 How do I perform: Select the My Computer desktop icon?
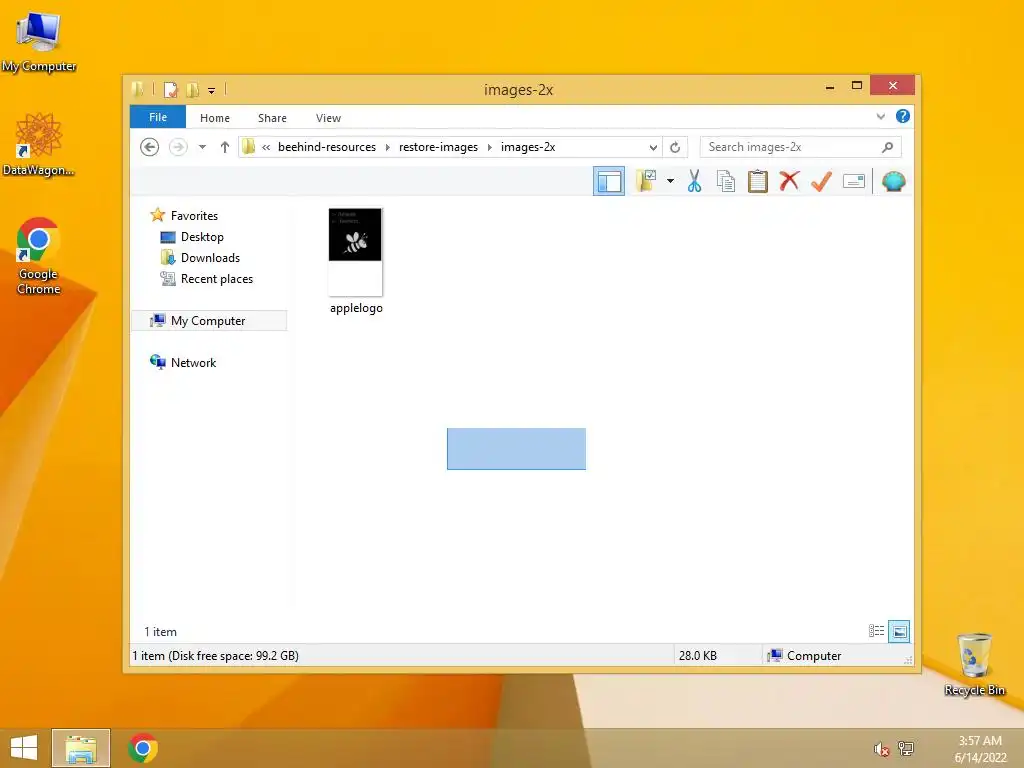(39, 42)
